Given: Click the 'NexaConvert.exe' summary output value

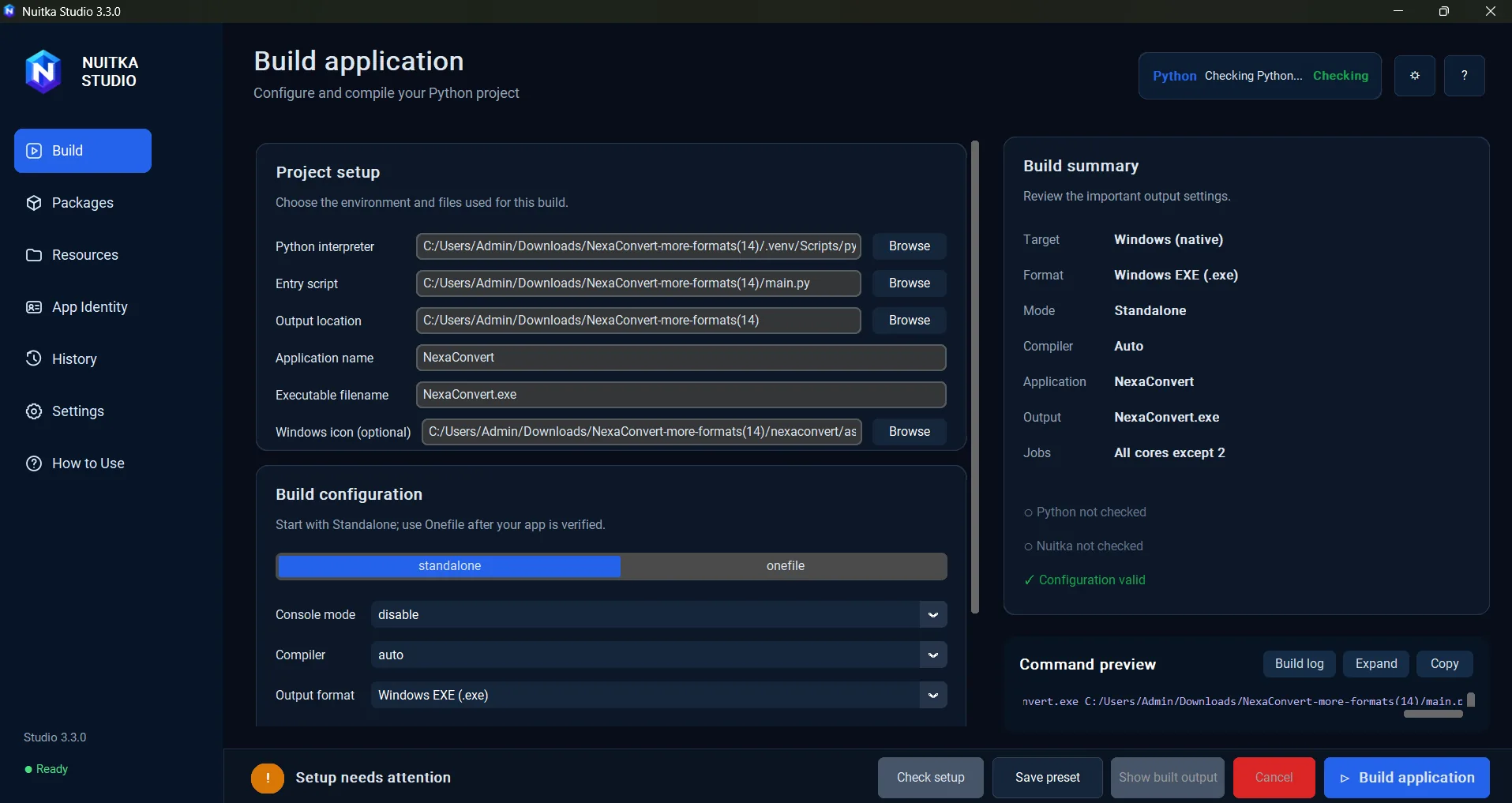Looking at the screenshot, I should (1166, 418).
